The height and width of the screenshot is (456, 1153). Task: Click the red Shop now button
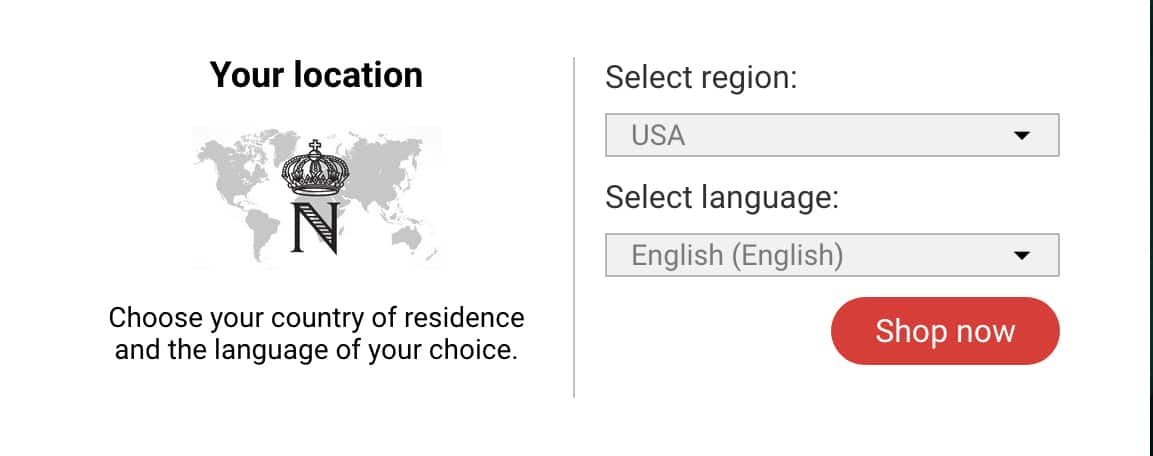[945, 331]
